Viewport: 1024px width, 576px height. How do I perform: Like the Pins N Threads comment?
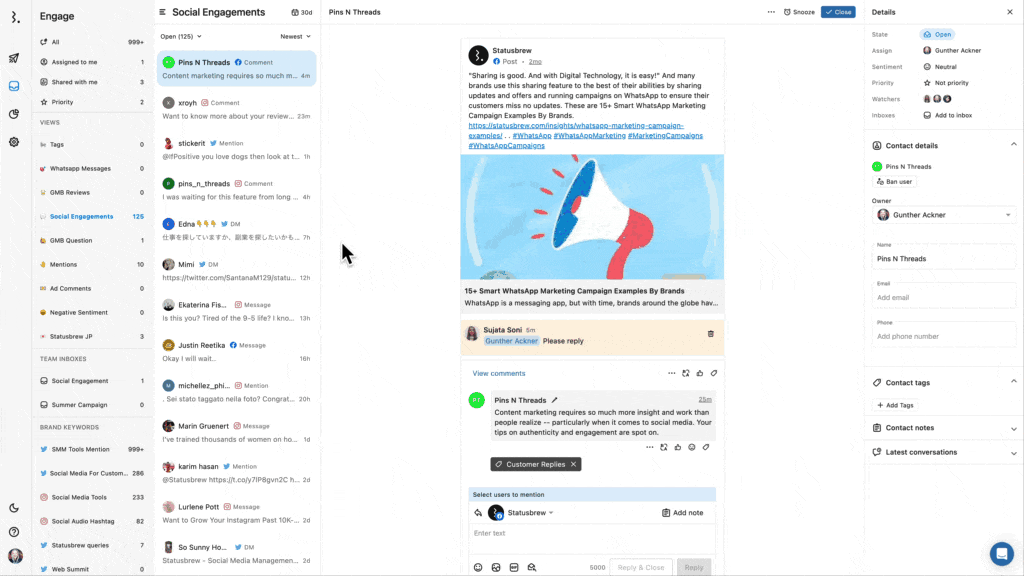pyautogui.click(x=677, y=447)
